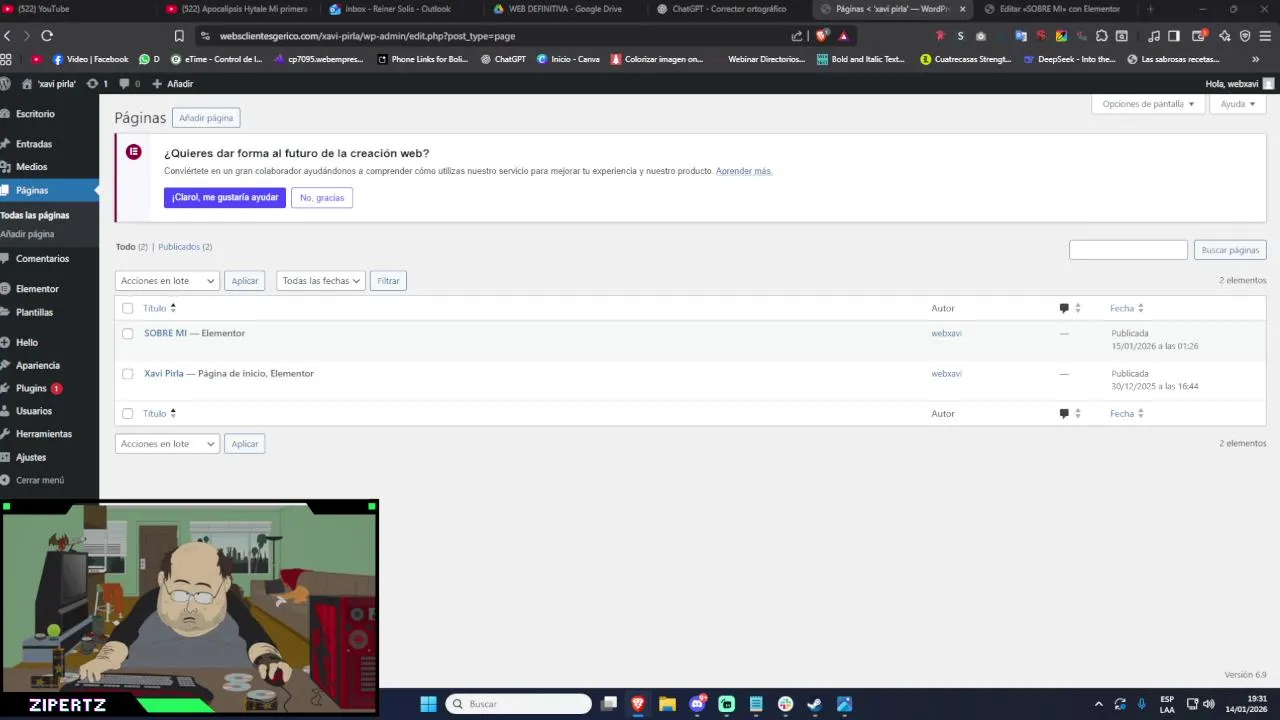Open the Herramientas sidebar menu
This screenshot has width=1280, height=720.
pyautogui.click(x=43, y=434)
